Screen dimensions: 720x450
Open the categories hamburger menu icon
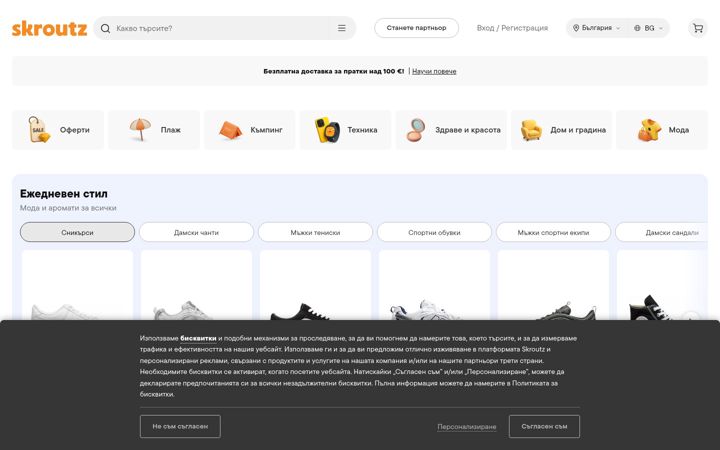tap(342, 28)
